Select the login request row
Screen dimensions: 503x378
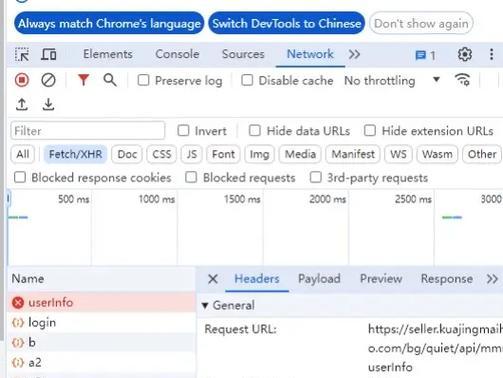[102, 323]
